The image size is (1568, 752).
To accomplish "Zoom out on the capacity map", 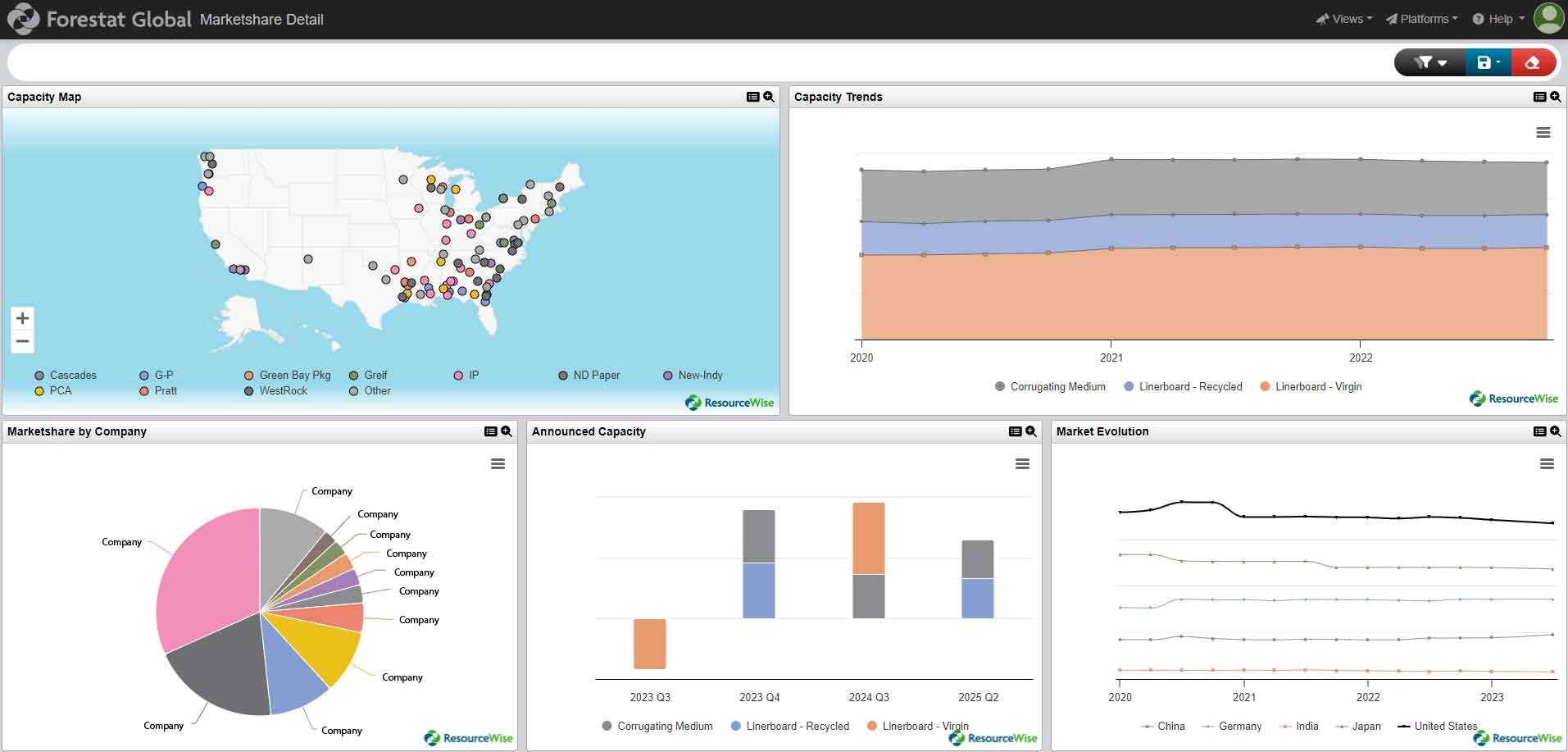I will (x=23, y=341).
